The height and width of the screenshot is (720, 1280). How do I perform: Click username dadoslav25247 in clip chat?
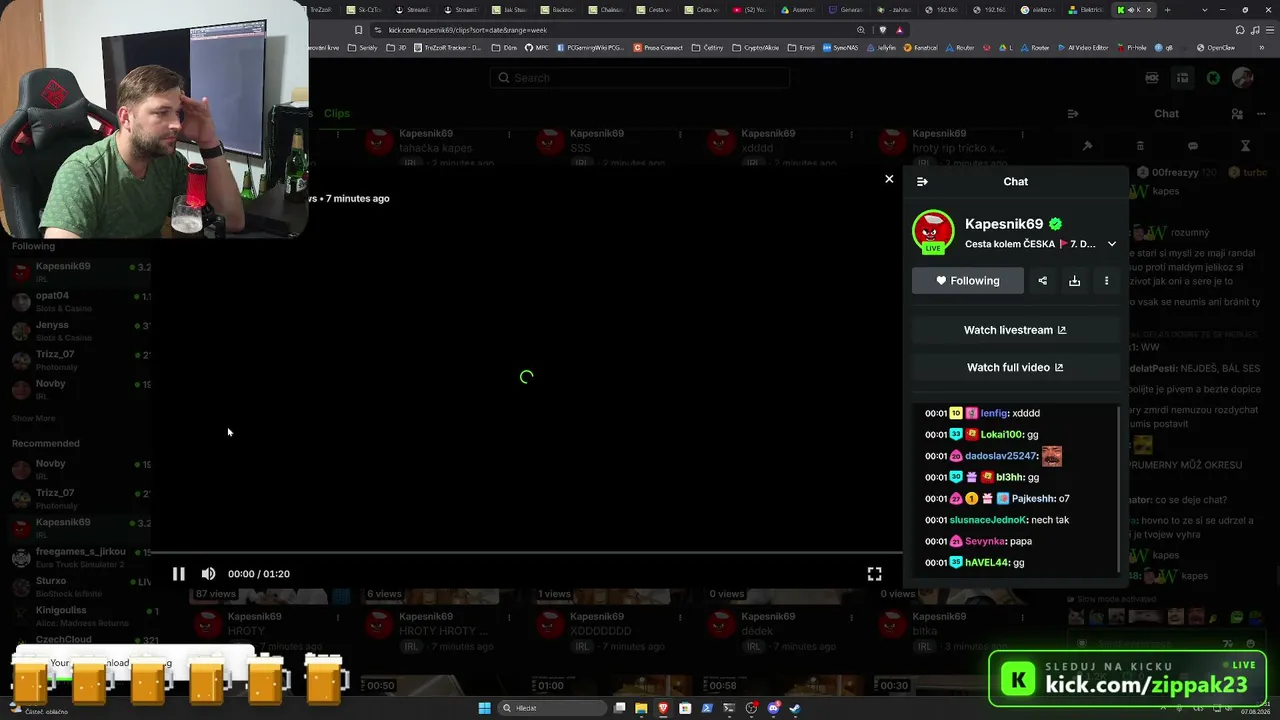coord(1001,456)
